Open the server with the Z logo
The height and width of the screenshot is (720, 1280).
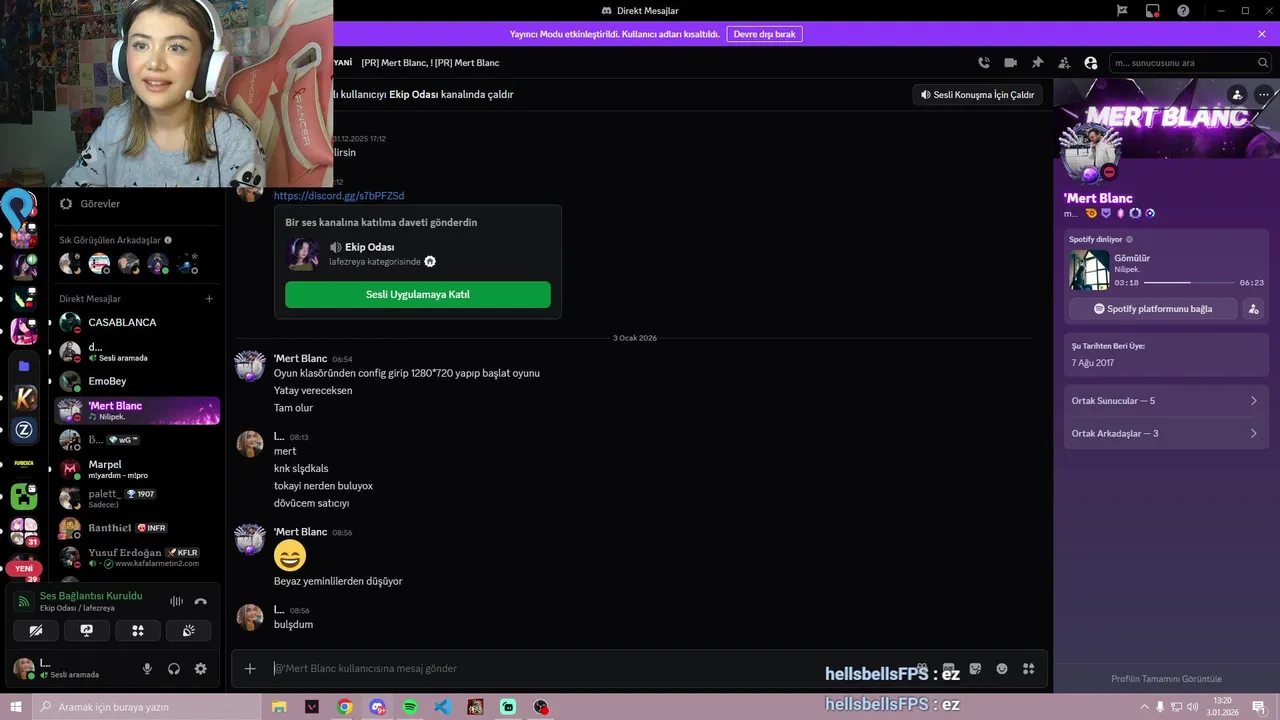pyautogui.click(x=24, y=430)
